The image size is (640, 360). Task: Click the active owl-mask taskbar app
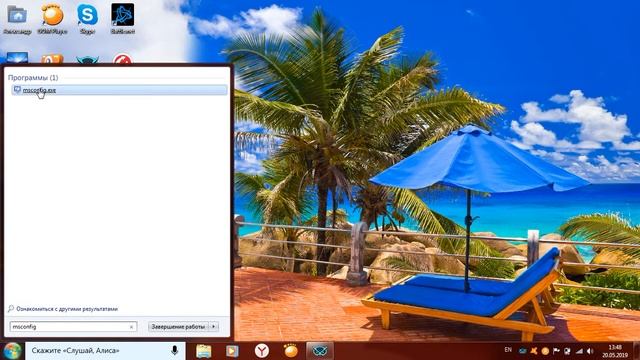click(x=320, y=351)
